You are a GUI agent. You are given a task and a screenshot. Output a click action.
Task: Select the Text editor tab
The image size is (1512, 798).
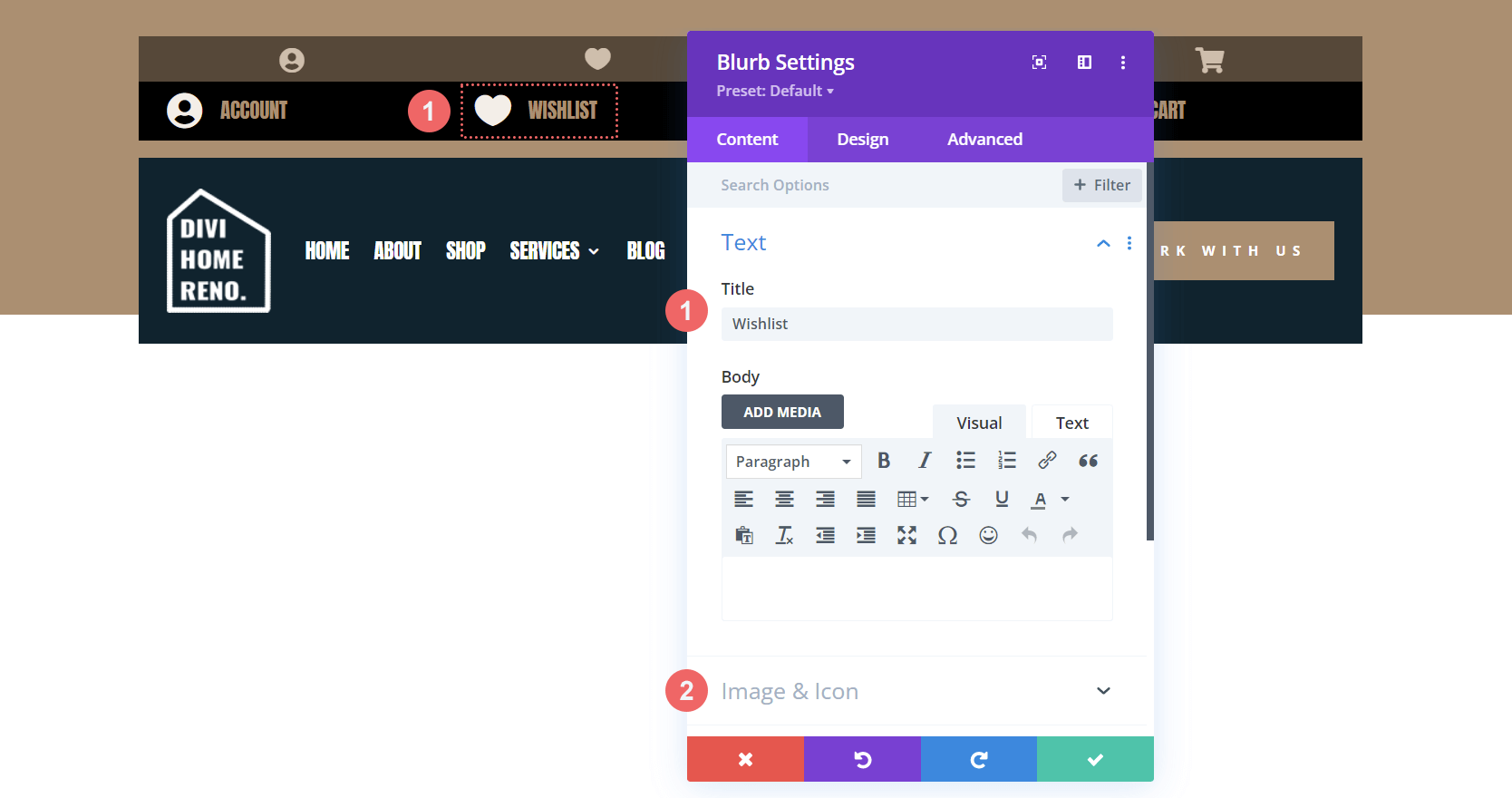(1072, 423)
